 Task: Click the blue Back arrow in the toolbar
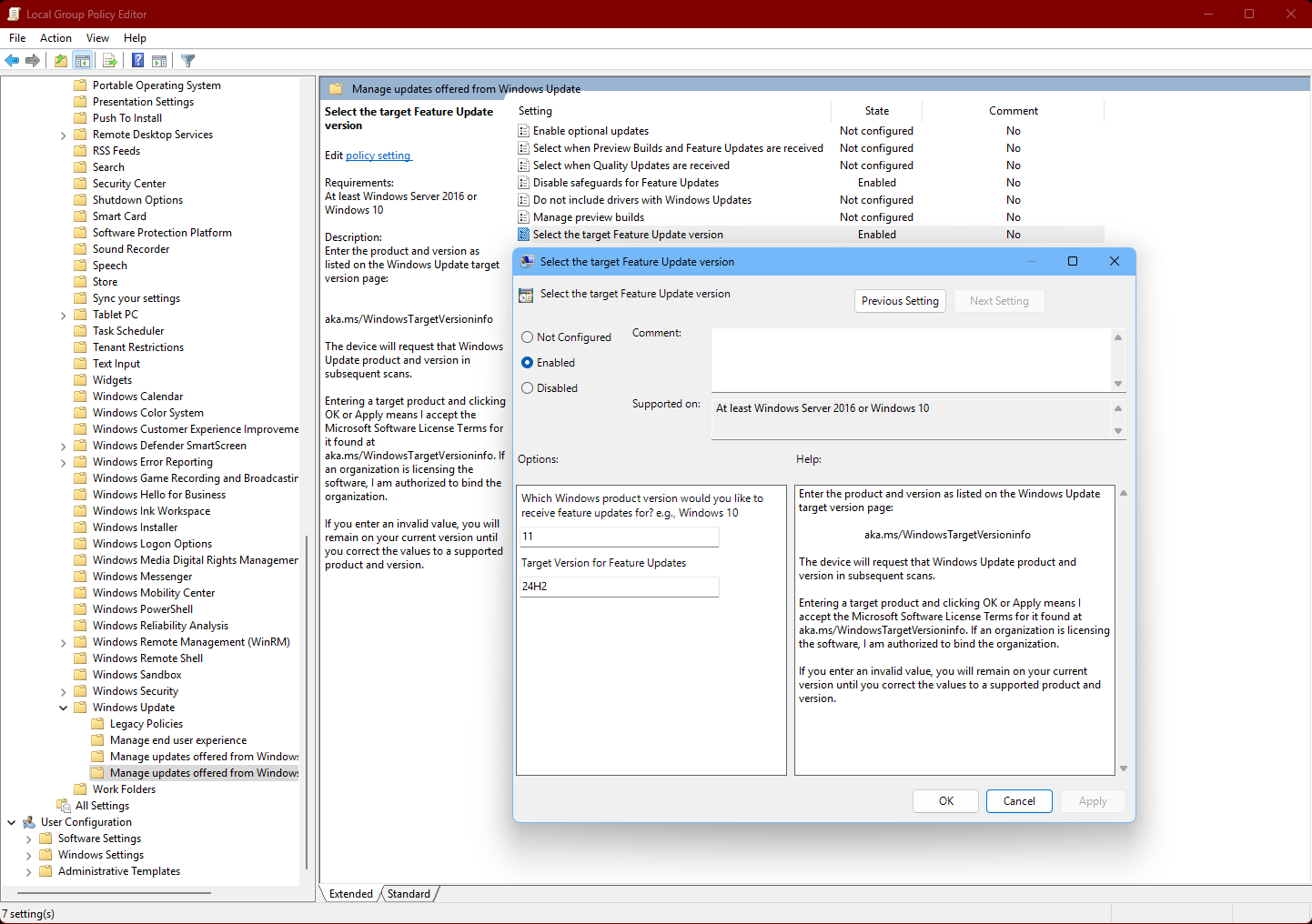tap(12, 61)
